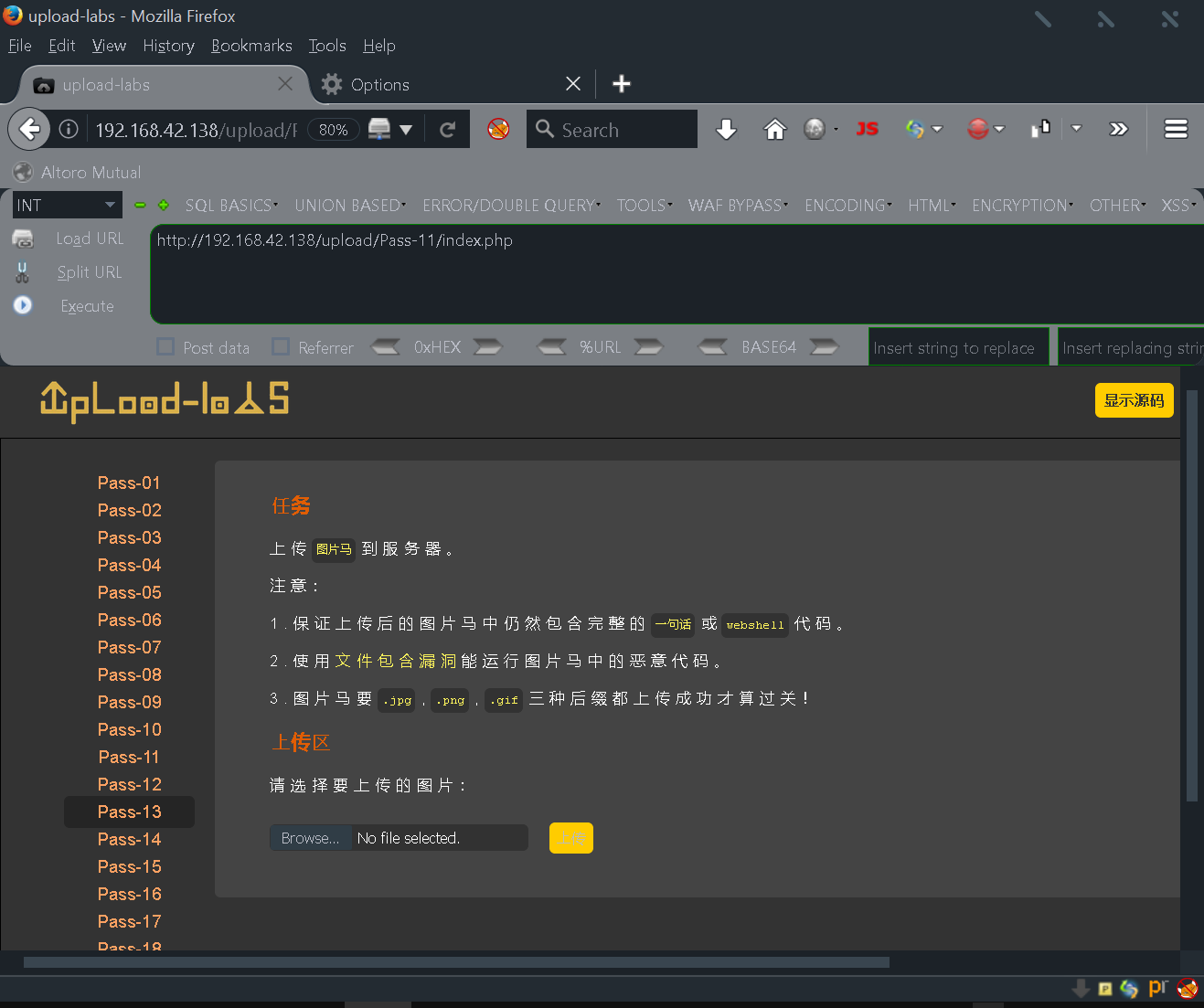Open the Bookmarks menu
The height and width of the screenshot is (1008, 1204).
tap(251, 46)
